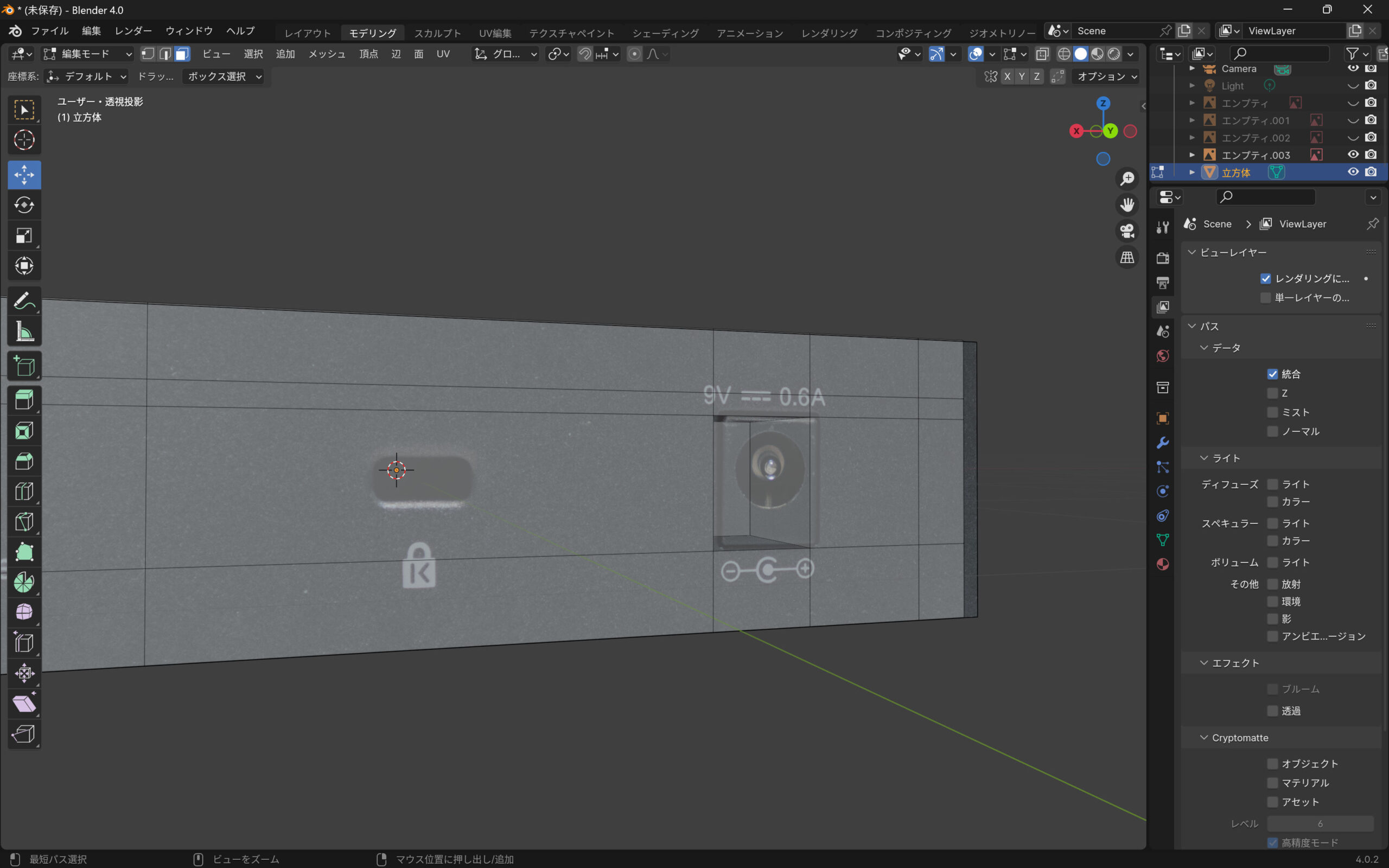Click the ボックス選択 drag mode button

pyautogui.click(x=224, y=76)
